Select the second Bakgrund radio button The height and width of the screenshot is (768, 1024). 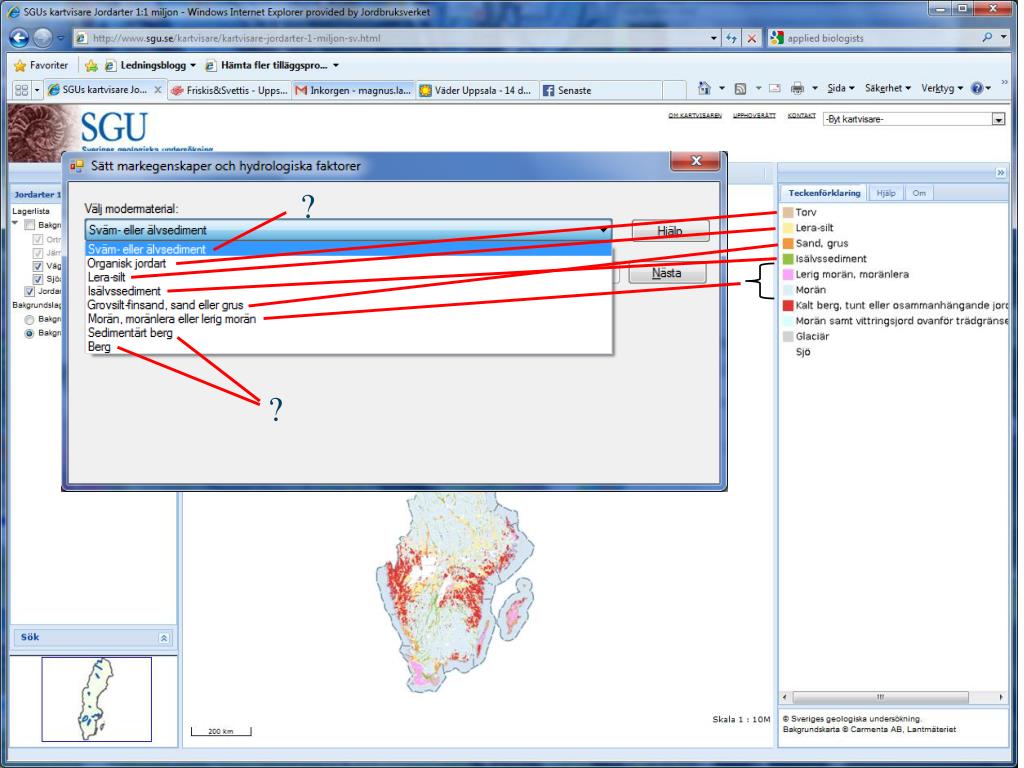(29, 333)
